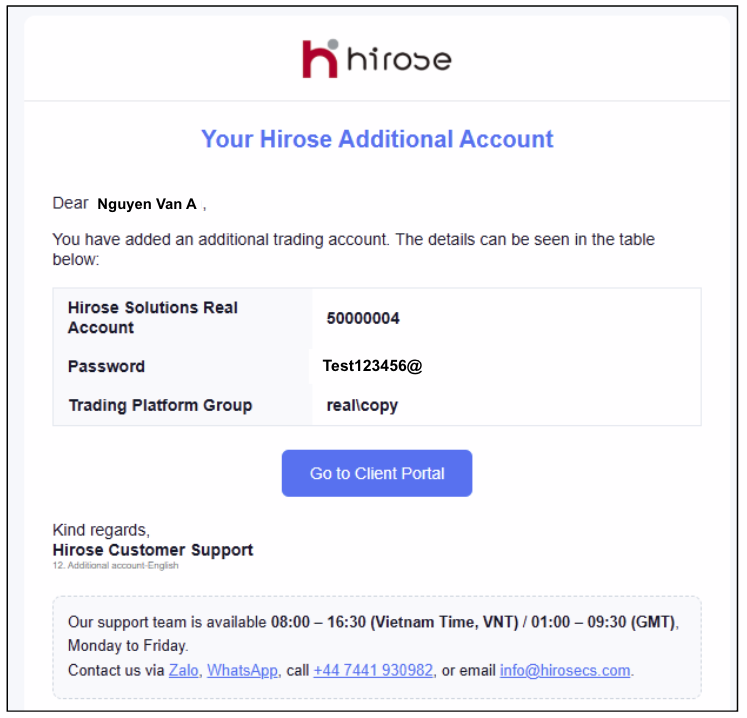Click the 'Kind regards,' closing line

point(100,530)
